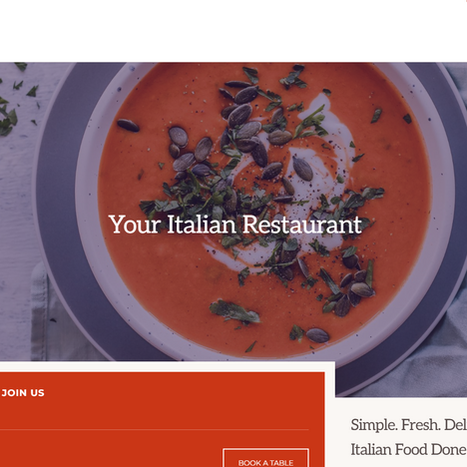
Task: Click the Your Italian Restaurant headline
Action: pos(235,224)
